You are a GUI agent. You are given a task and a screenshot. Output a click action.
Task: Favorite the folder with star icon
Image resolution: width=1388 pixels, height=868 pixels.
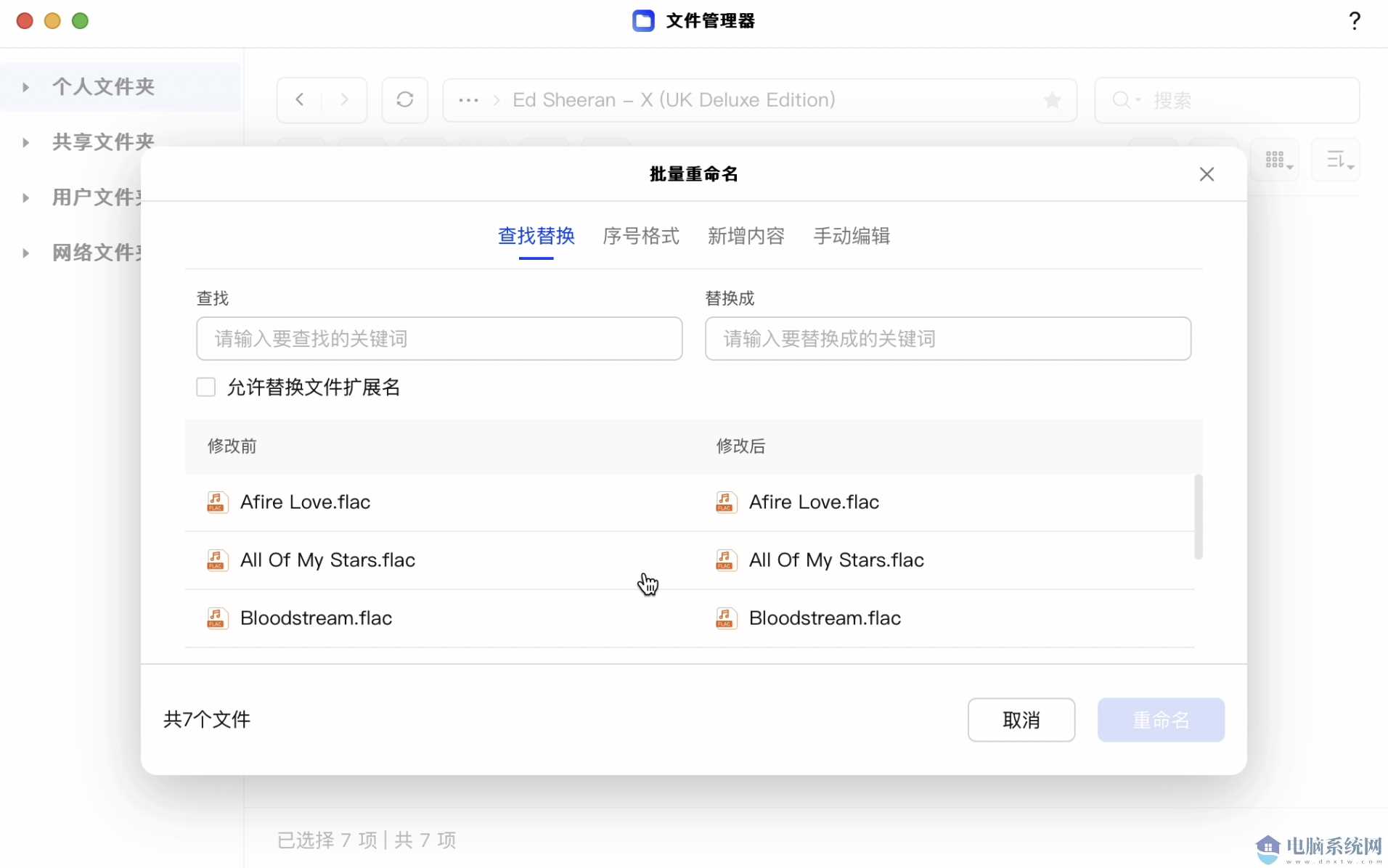coord(1052,100)
